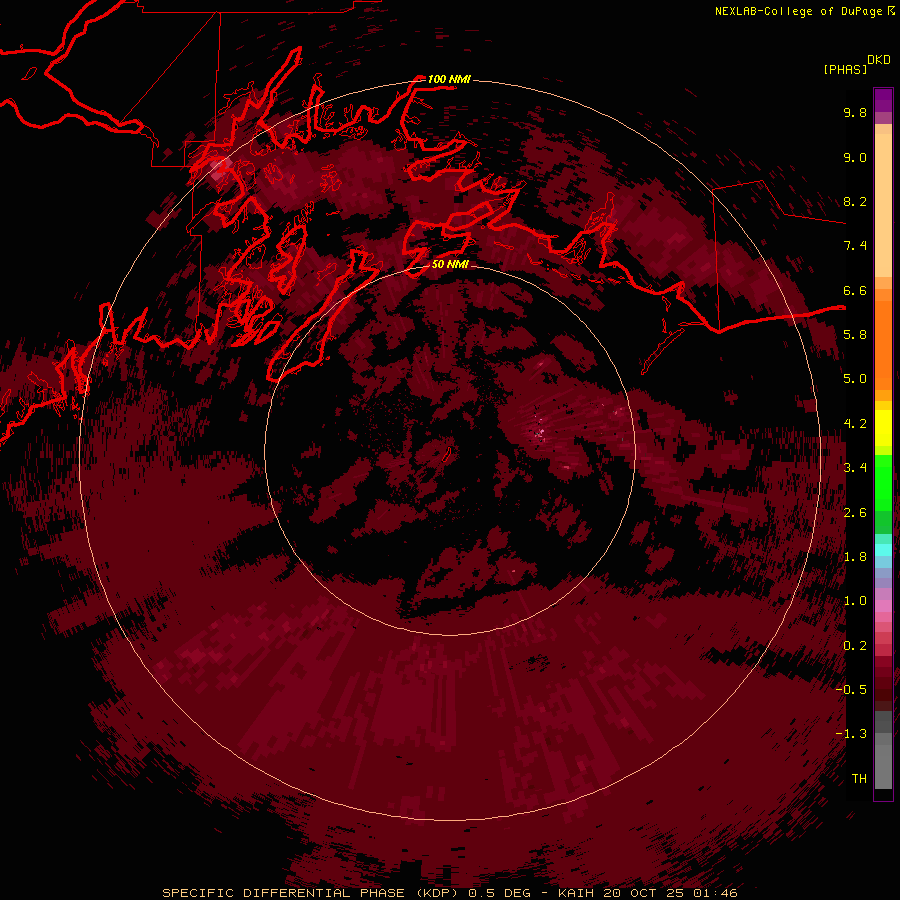Select the 7.4 legend value
900x900 pixels.
pos(855,246)
